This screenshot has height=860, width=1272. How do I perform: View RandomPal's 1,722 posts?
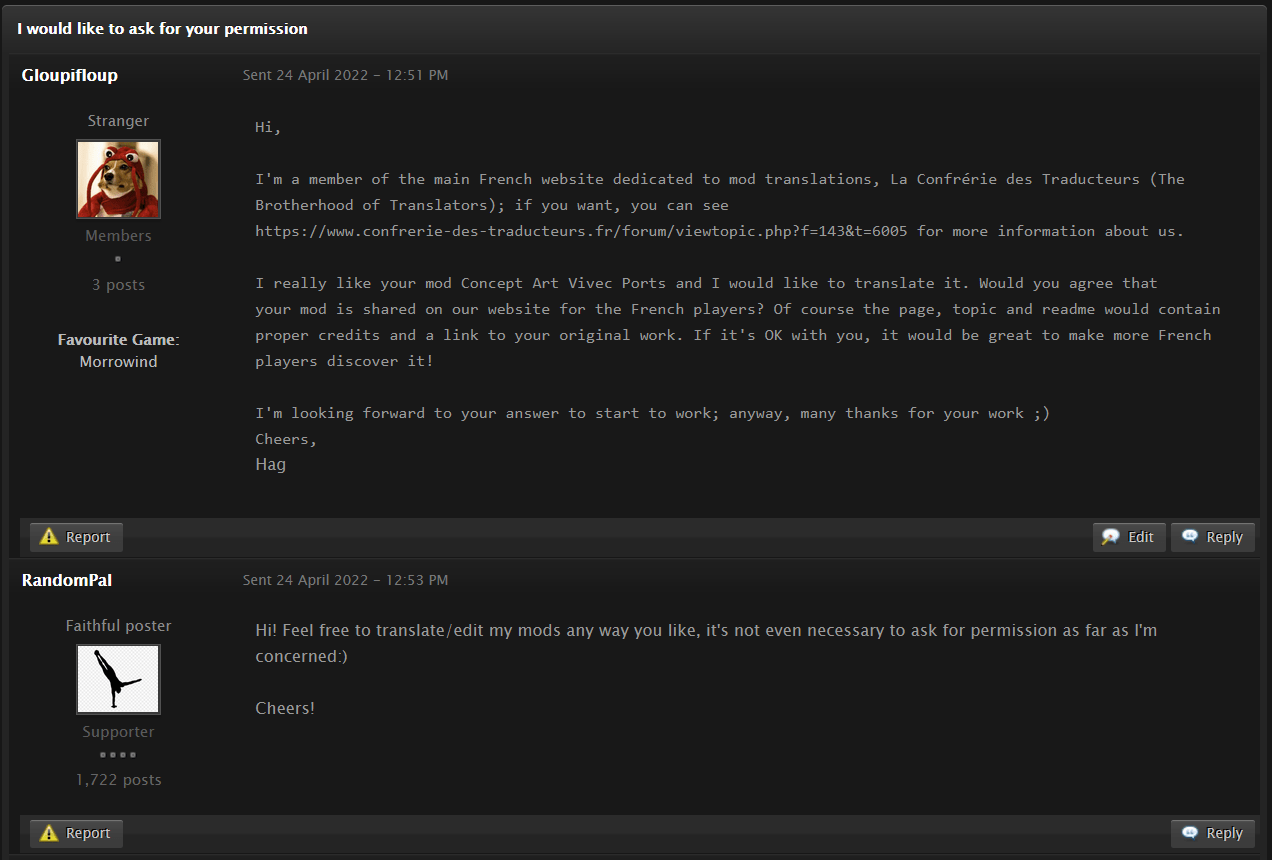click(118, 780)
